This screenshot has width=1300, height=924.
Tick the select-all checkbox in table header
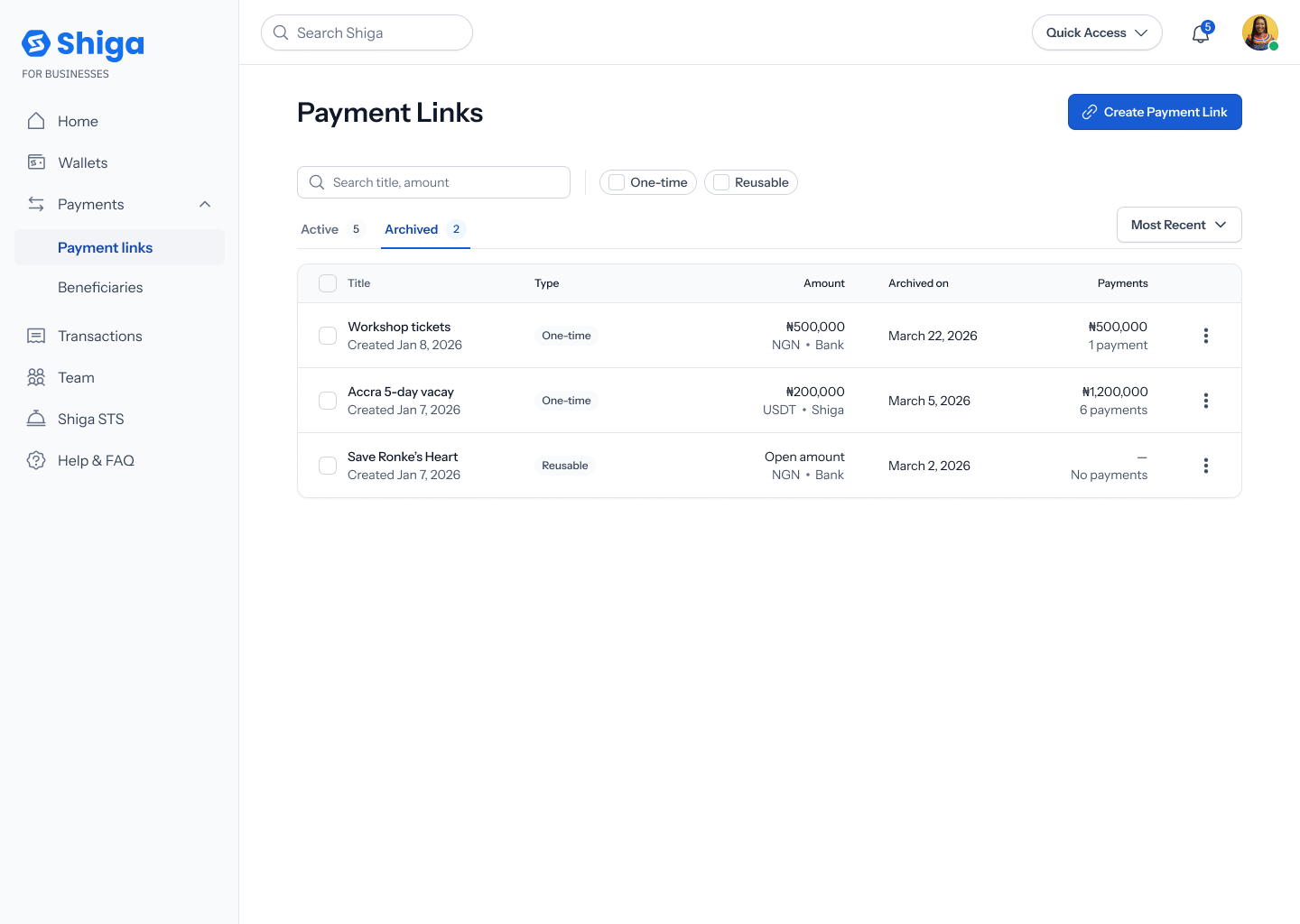click(328, 283)
